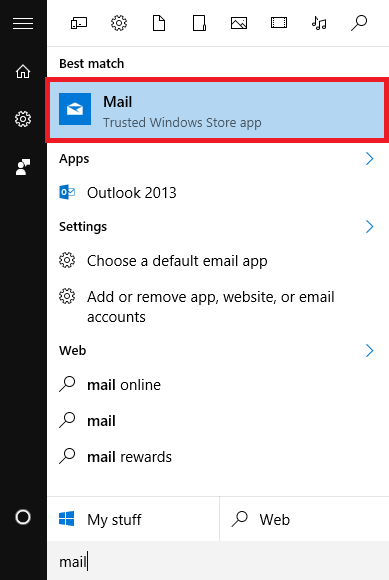Screen dimensions: 389x580
Task: Search the web for mail rewards
Action: pyautogui.click(x=218, y=457)
